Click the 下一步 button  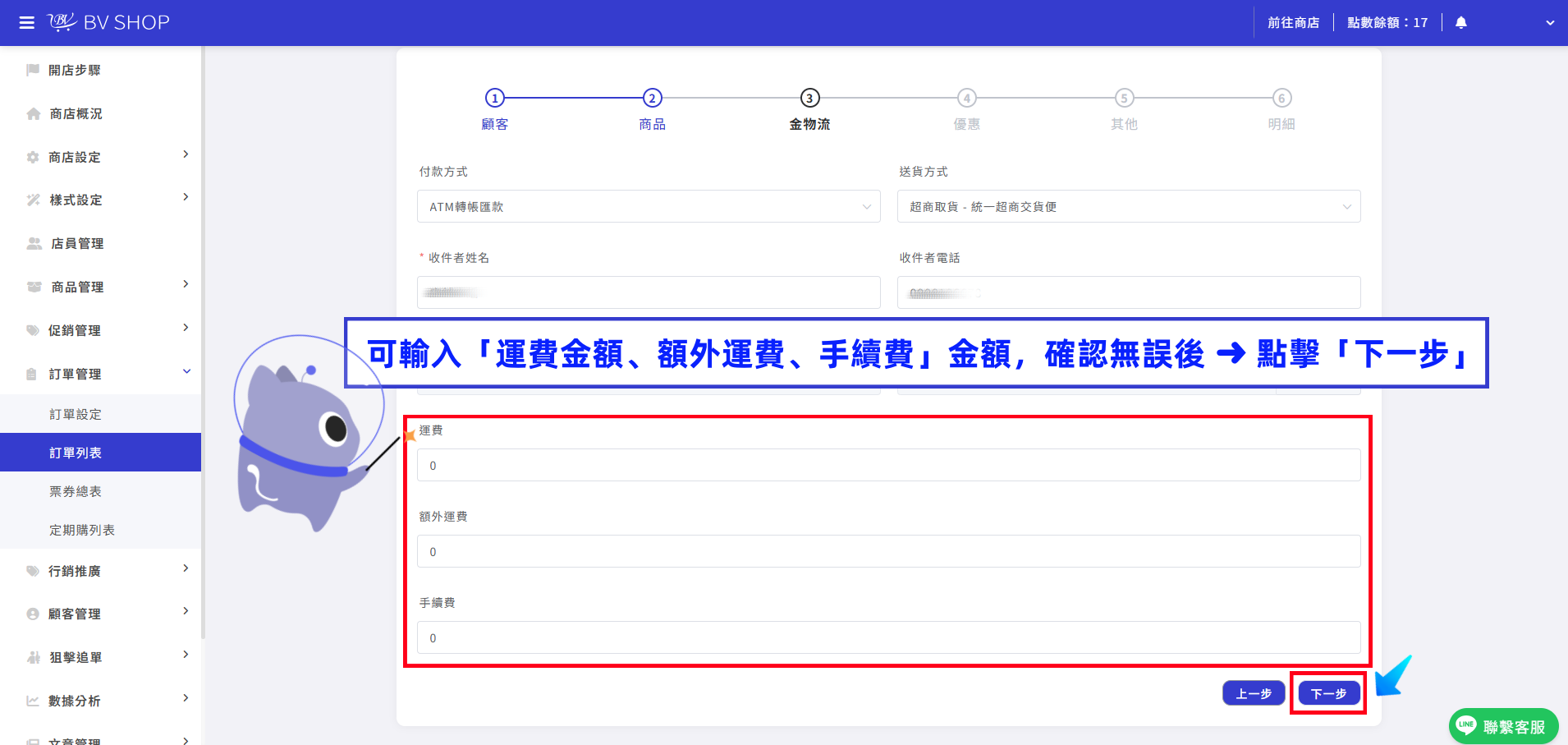1328,693
